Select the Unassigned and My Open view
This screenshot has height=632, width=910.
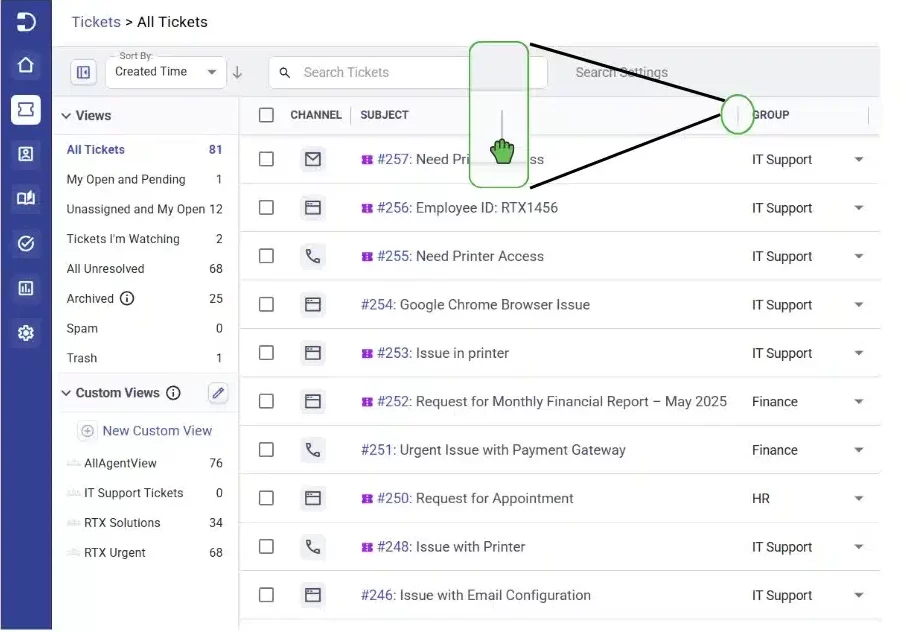pyautogui.click(x=145, y=209)
